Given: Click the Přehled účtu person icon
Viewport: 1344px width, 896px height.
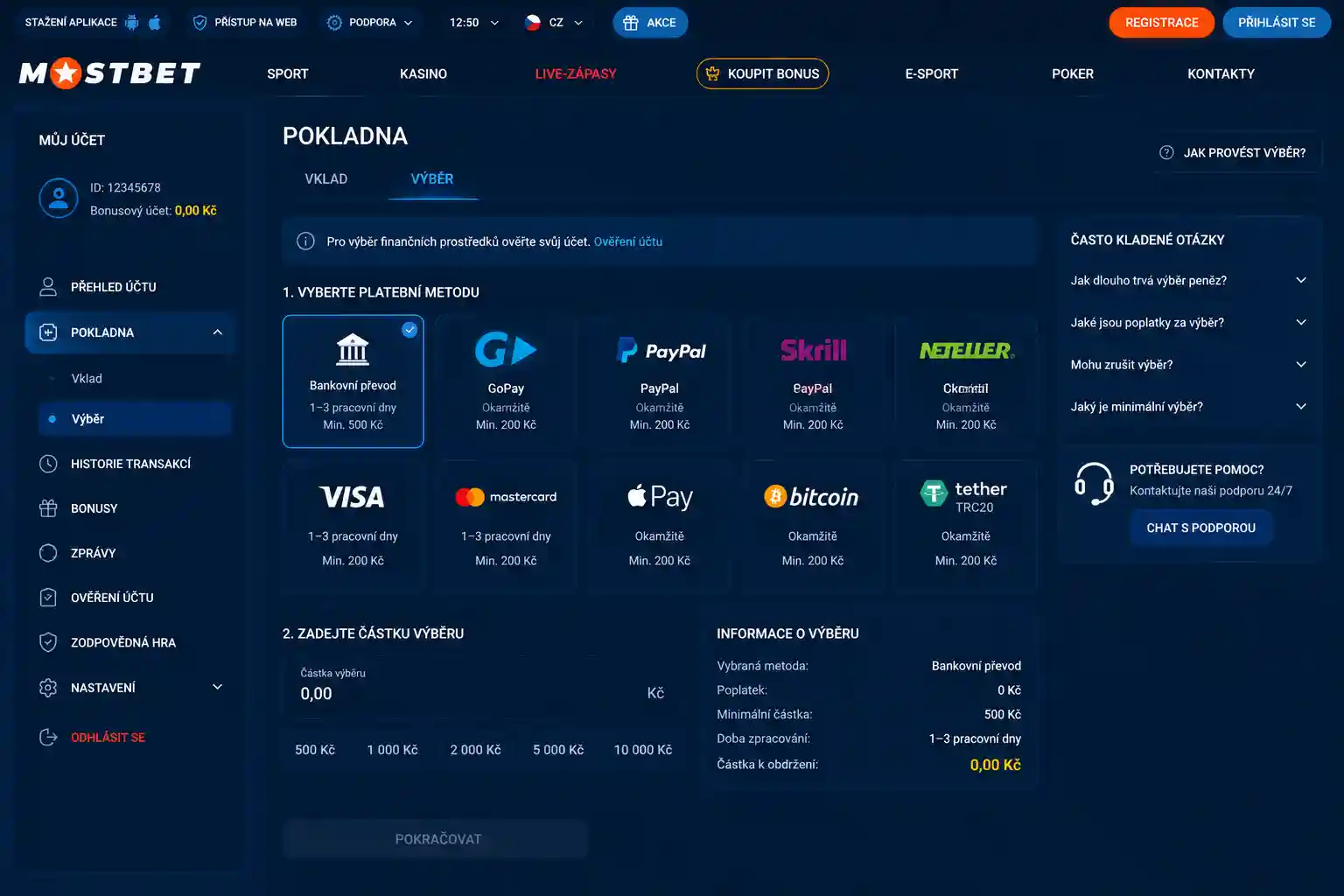Looking at the screenshot, I should pyautogui.click(x=48, y=287).
